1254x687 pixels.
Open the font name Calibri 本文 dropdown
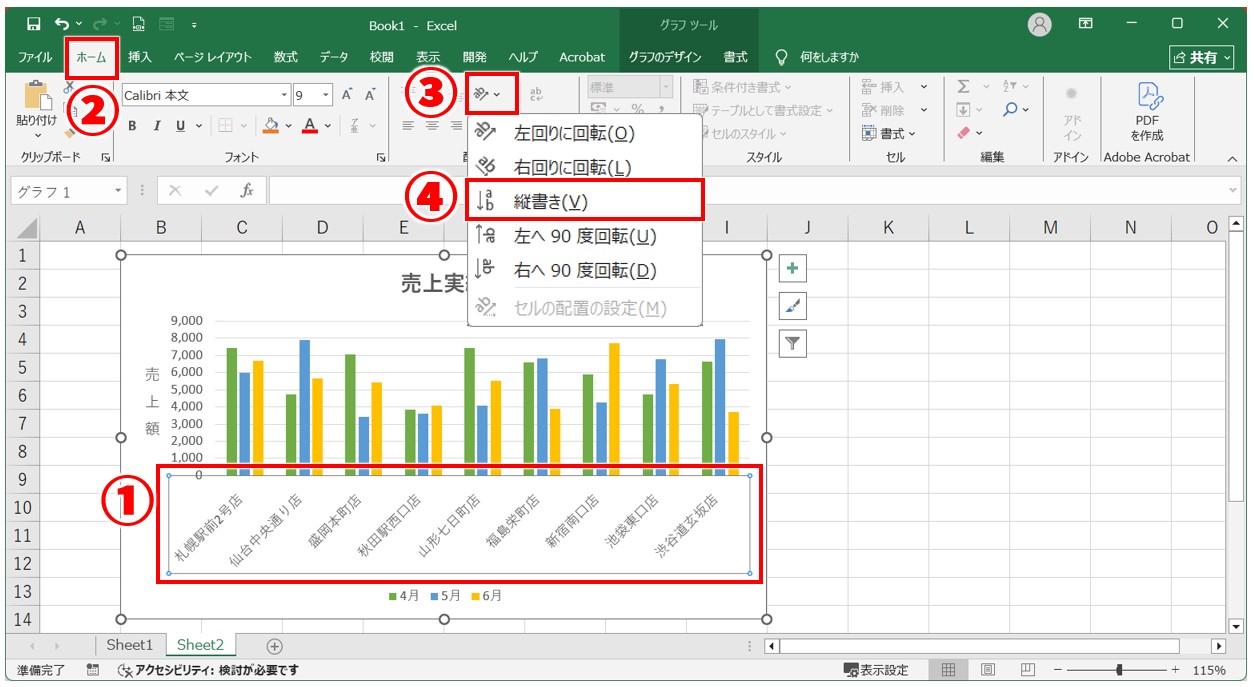285,95
